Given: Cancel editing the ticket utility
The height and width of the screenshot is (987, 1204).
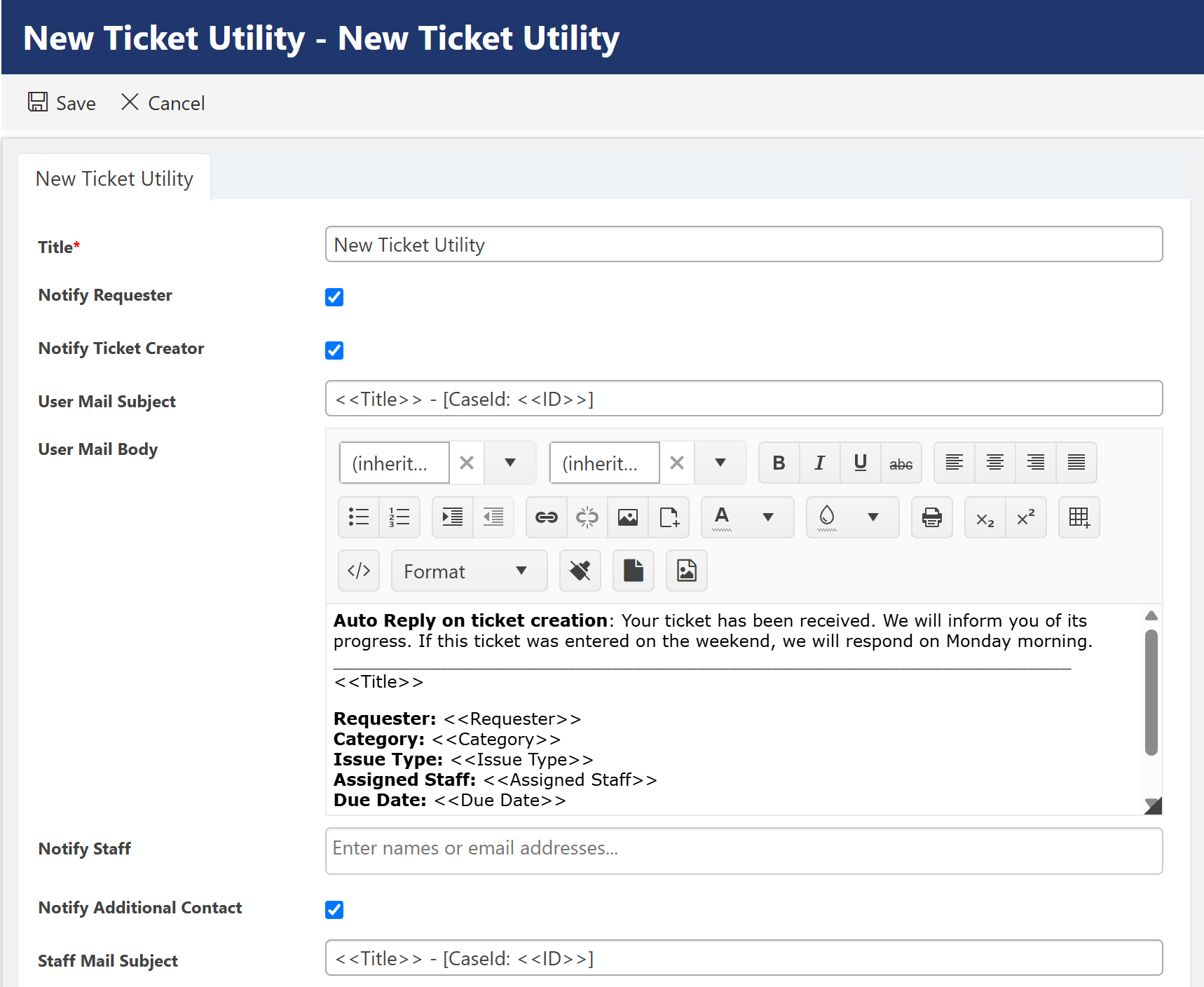Looking at the screenshot, I should point(163,103).
